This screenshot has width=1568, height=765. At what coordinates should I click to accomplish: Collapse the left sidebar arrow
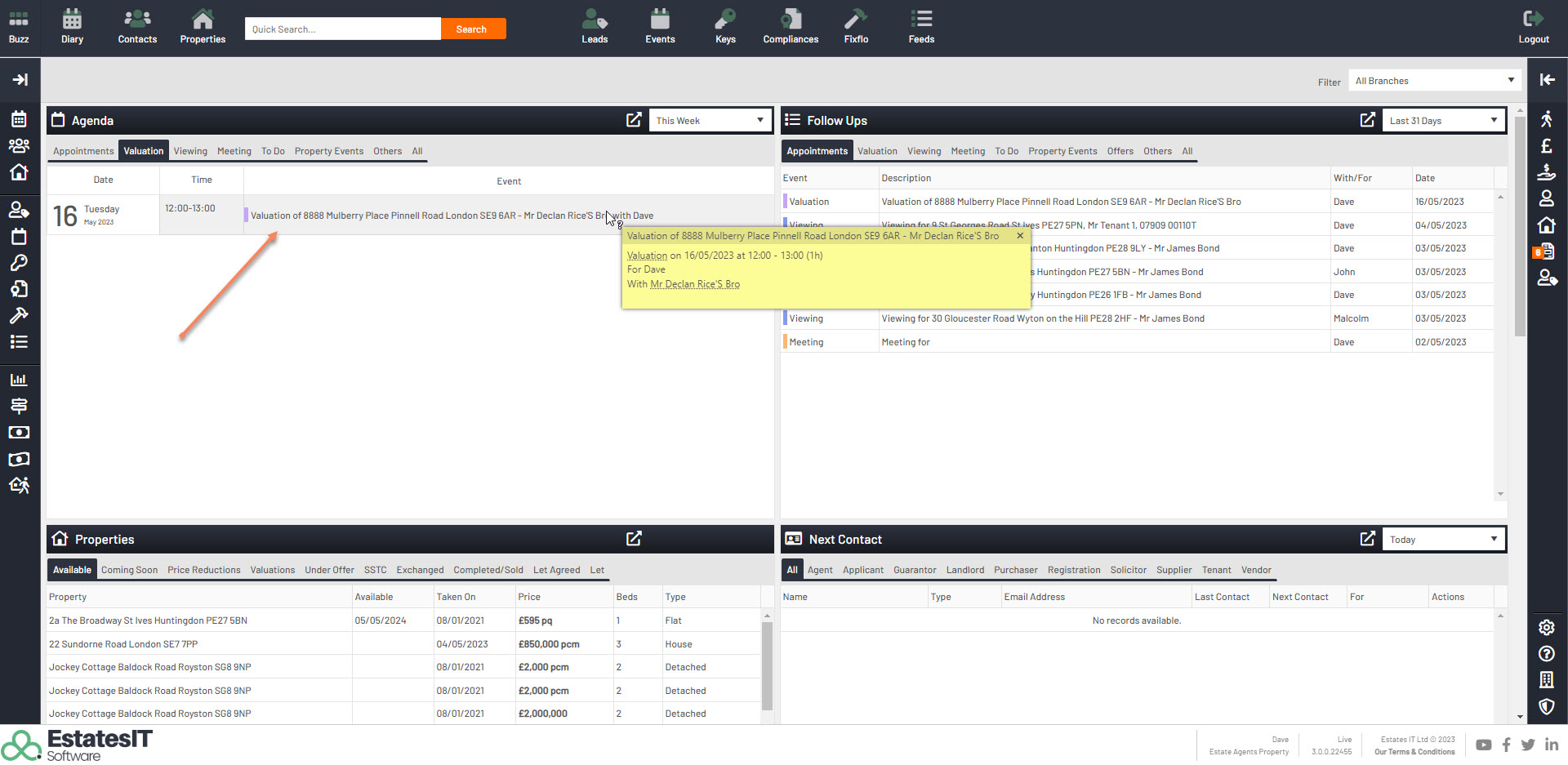click(x=20, y=79)
